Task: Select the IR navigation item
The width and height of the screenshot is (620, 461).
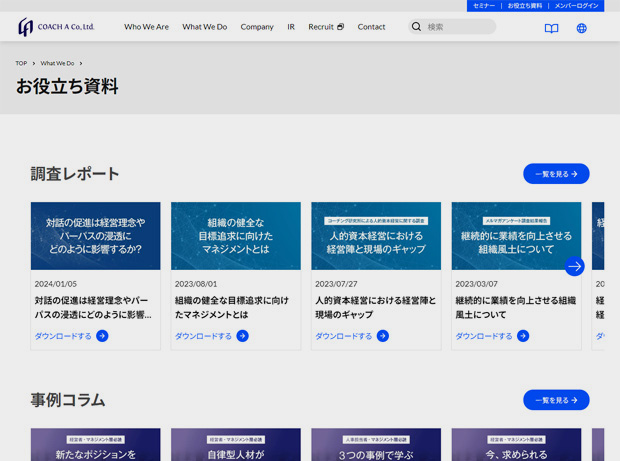Action: pyautogui.click(x=291, y=27)
